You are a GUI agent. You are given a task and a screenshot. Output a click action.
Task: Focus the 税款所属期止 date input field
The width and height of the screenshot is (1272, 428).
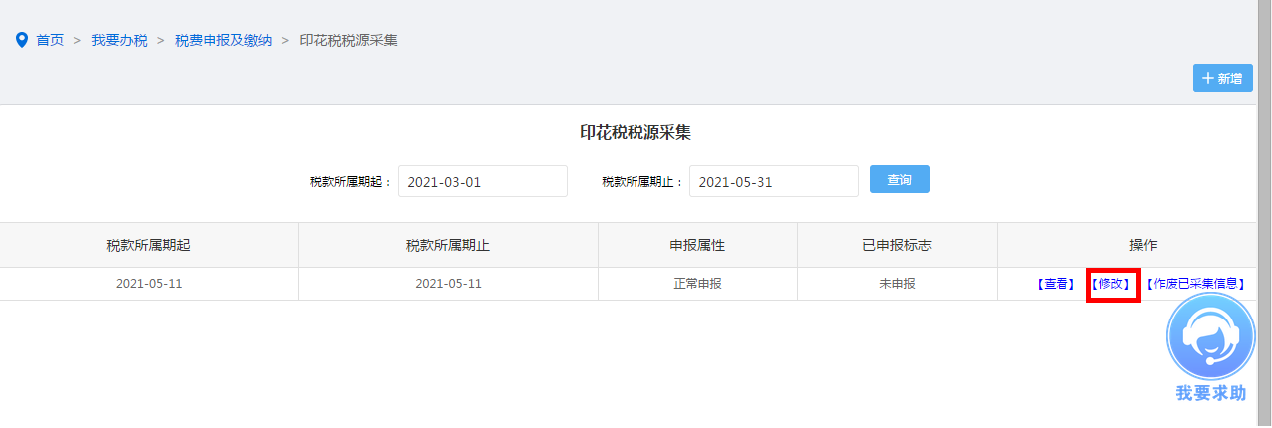point(773,182)
